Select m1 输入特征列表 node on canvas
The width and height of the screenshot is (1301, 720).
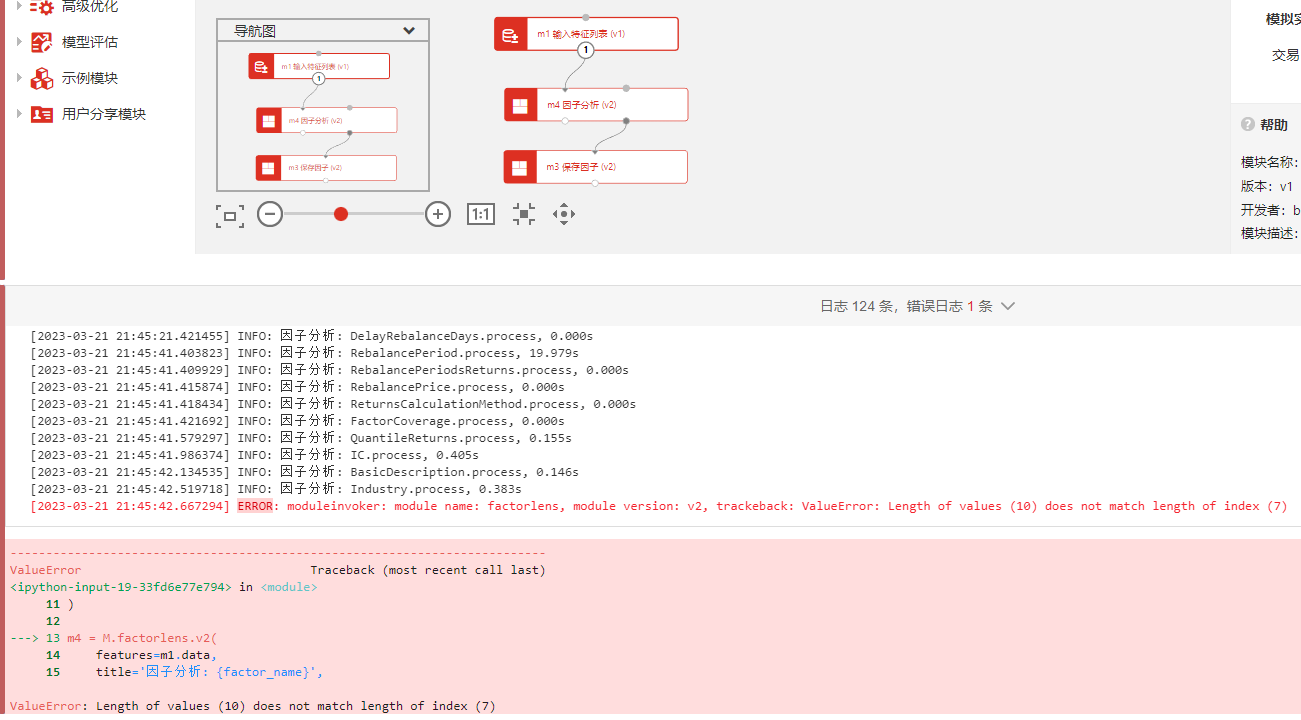586,33
